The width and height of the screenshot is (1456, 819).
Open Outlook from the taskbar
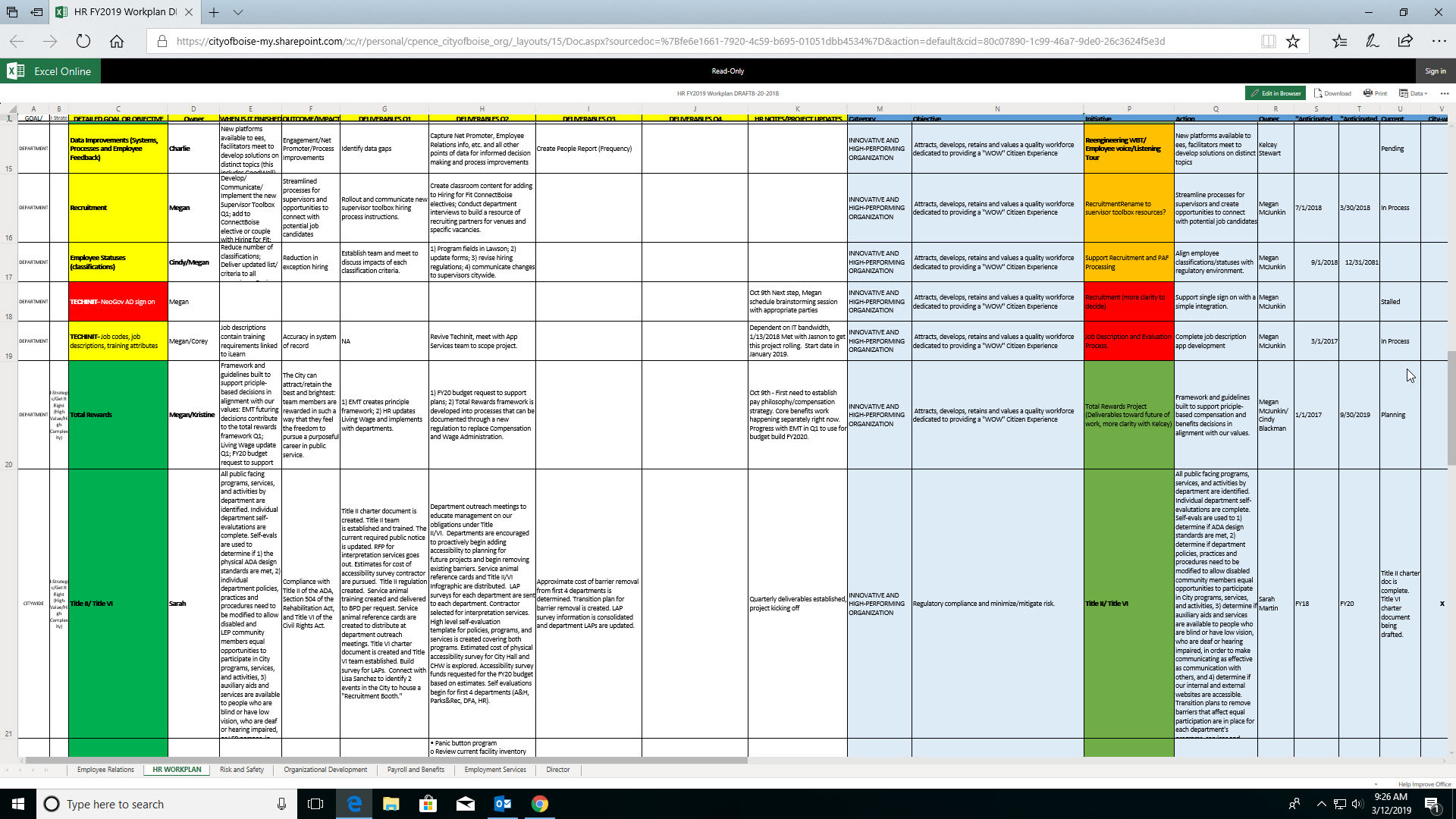click(x=503, y=804)
